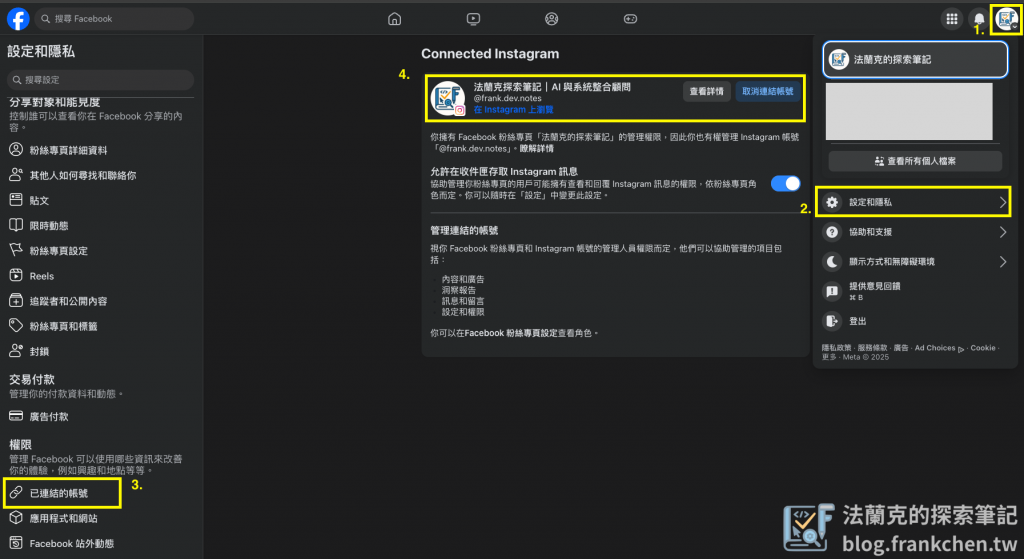
Task: Click the icon beside Facebook 站外動態
Action: tap(16, 543)
